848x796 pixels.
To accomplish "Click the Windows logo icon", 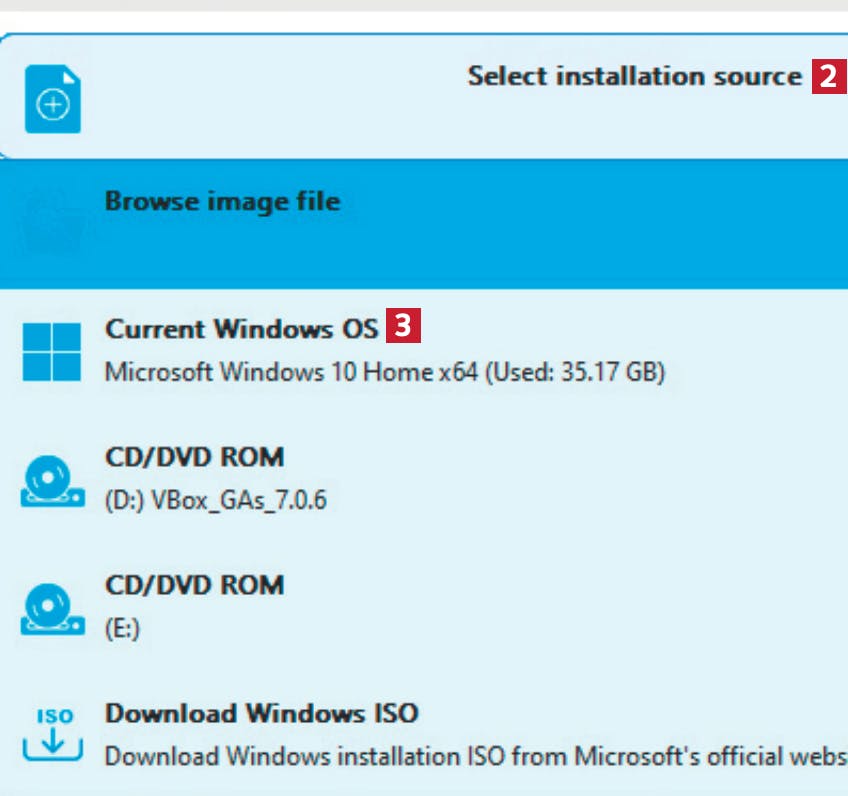I will pyautogui.click(x=52, y=351).
